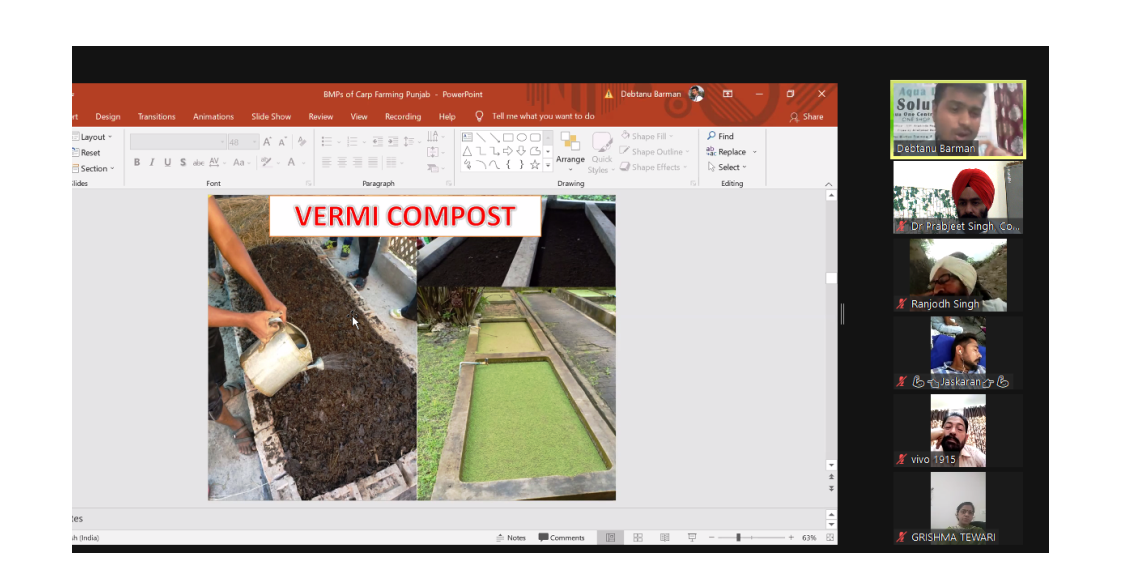The height and width of the screenshot is (581, 1122).
Task: Select the 5-Point Star shape
Action: pos(535,165)
